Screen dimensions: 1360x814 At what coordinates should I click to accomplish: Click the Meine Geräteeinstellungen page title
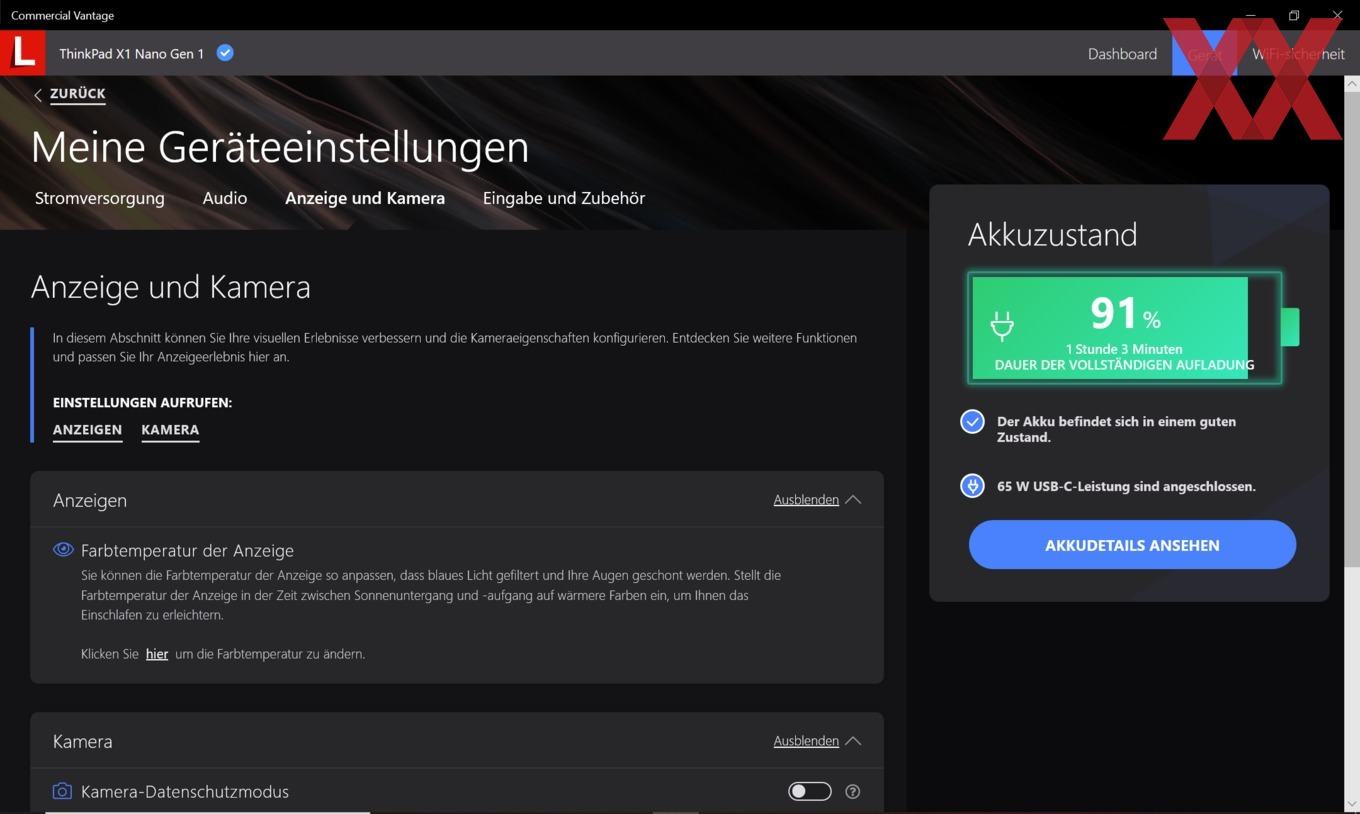click(280, 147)
